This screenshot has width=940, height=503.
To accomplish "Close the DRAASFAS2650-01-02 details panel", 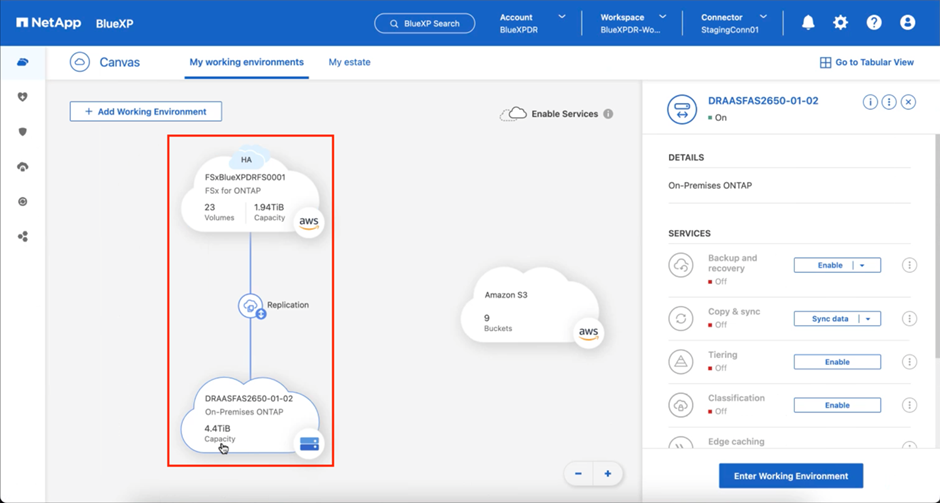I will pyautogui.click(x=908, y=102).
